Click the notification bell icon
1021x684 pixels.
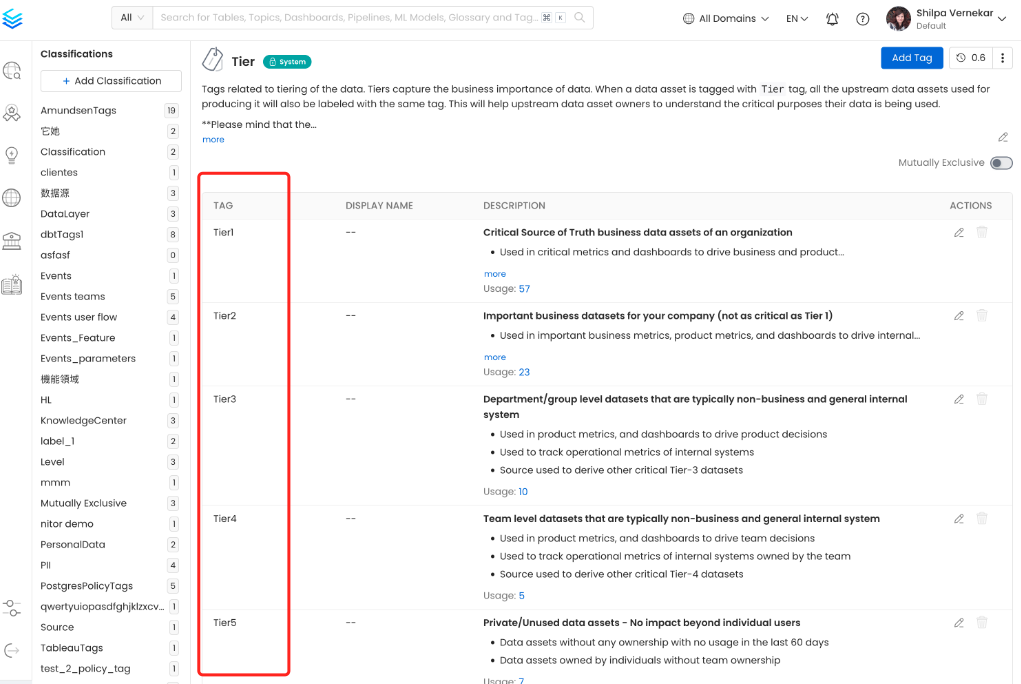[x=832, y=19]
